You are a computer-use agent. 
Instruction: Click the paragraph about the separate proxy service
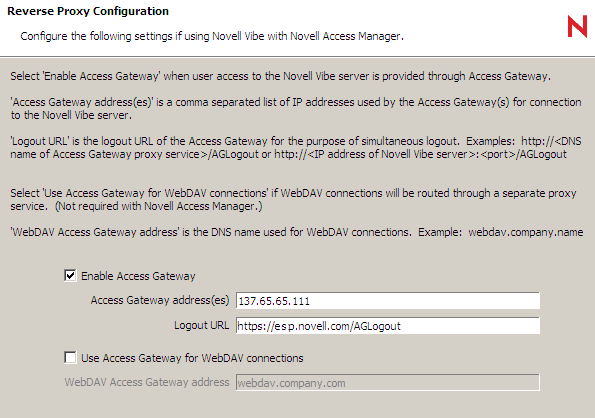293,200
